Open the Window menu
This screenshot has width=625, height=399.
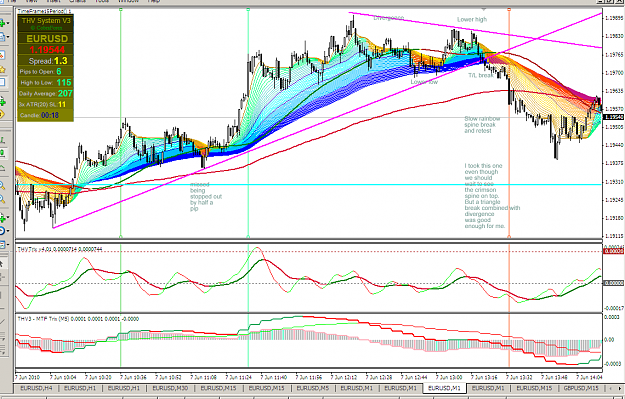coord(128,1)
